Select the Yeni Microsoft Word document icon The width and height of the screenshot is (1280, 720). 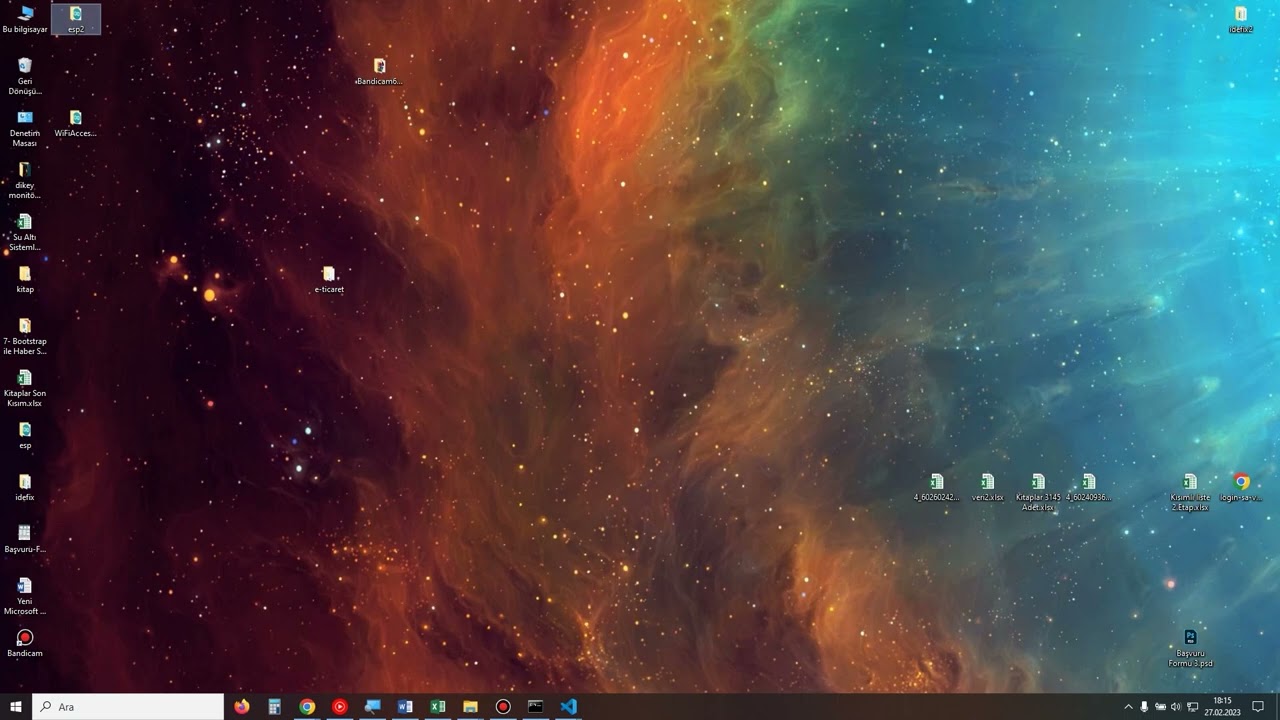(25, 596)
